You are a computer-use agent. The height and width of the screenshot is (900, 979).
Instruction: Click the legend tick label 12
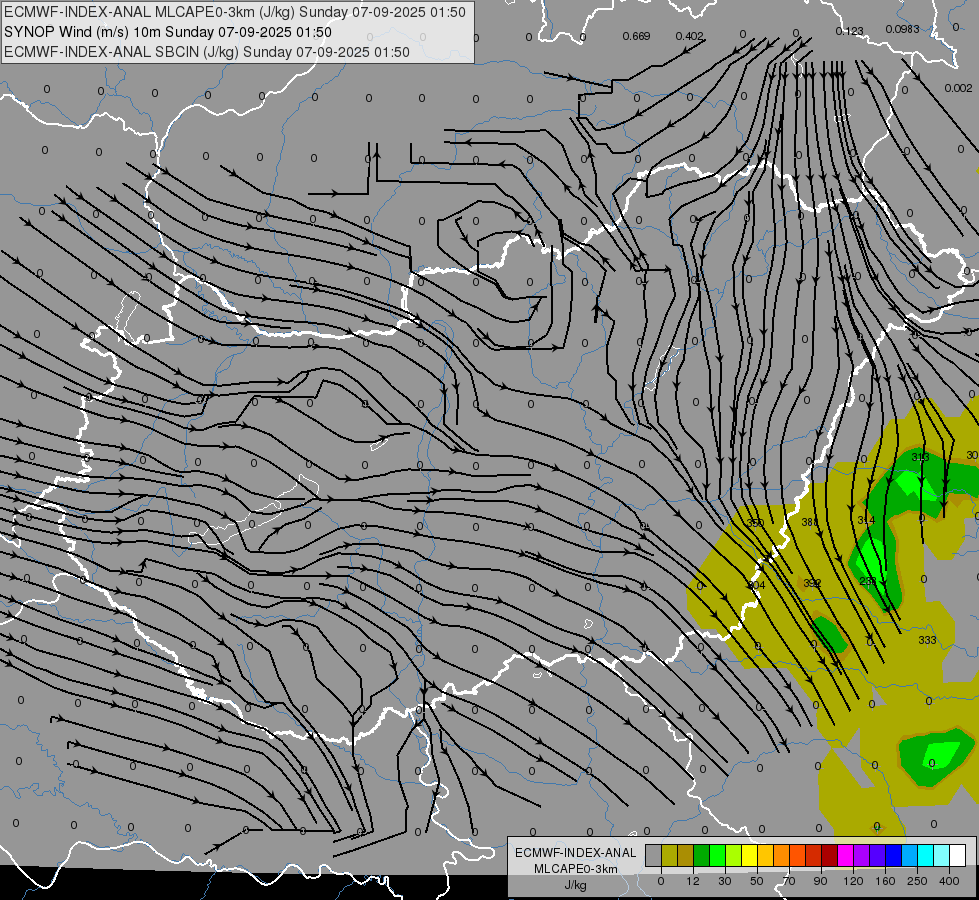point(693,881)
